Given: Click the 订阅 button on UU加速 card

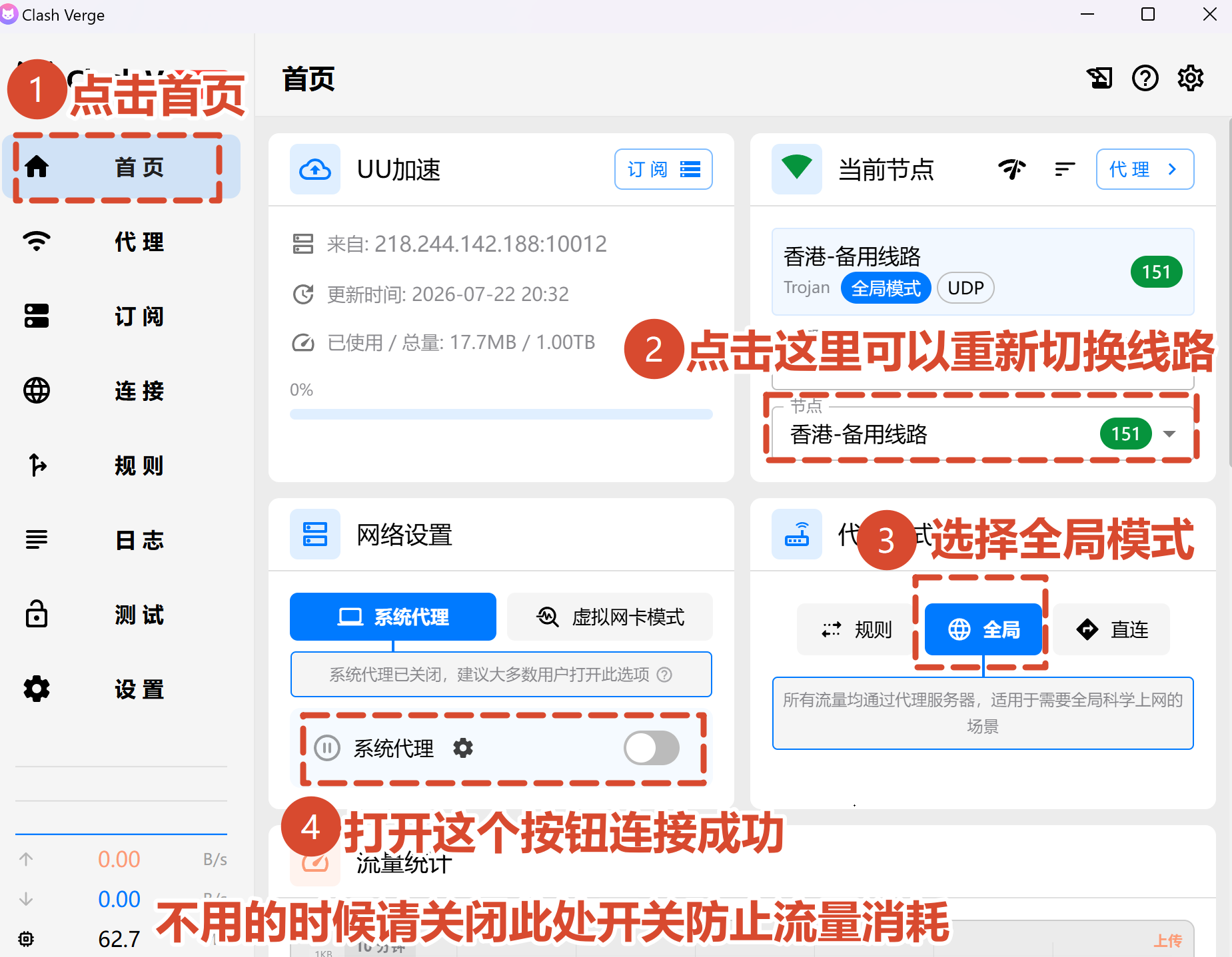Looking at the screenshot, I should point(663,169).
